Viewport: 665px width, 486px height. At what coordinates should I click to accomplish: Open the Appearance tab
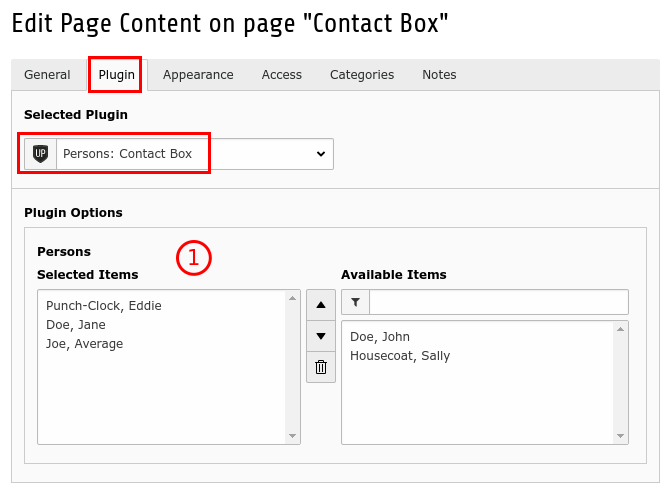(x=198, y=75)
